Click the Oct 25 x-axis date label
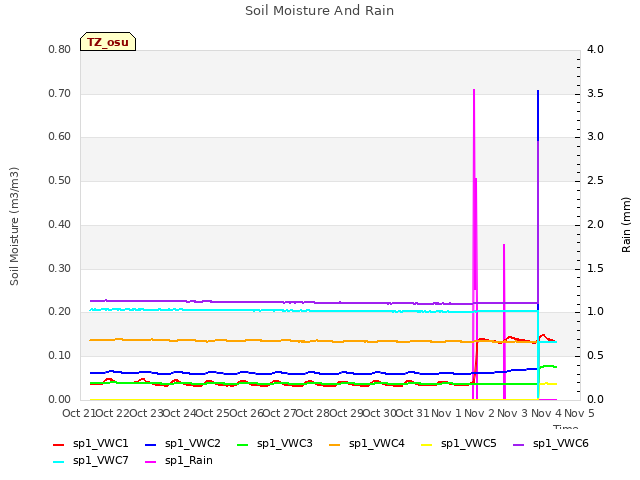Image resolution: width=640 pixels, height=480 pixels. pyautogui.click(x=212, y=413)
